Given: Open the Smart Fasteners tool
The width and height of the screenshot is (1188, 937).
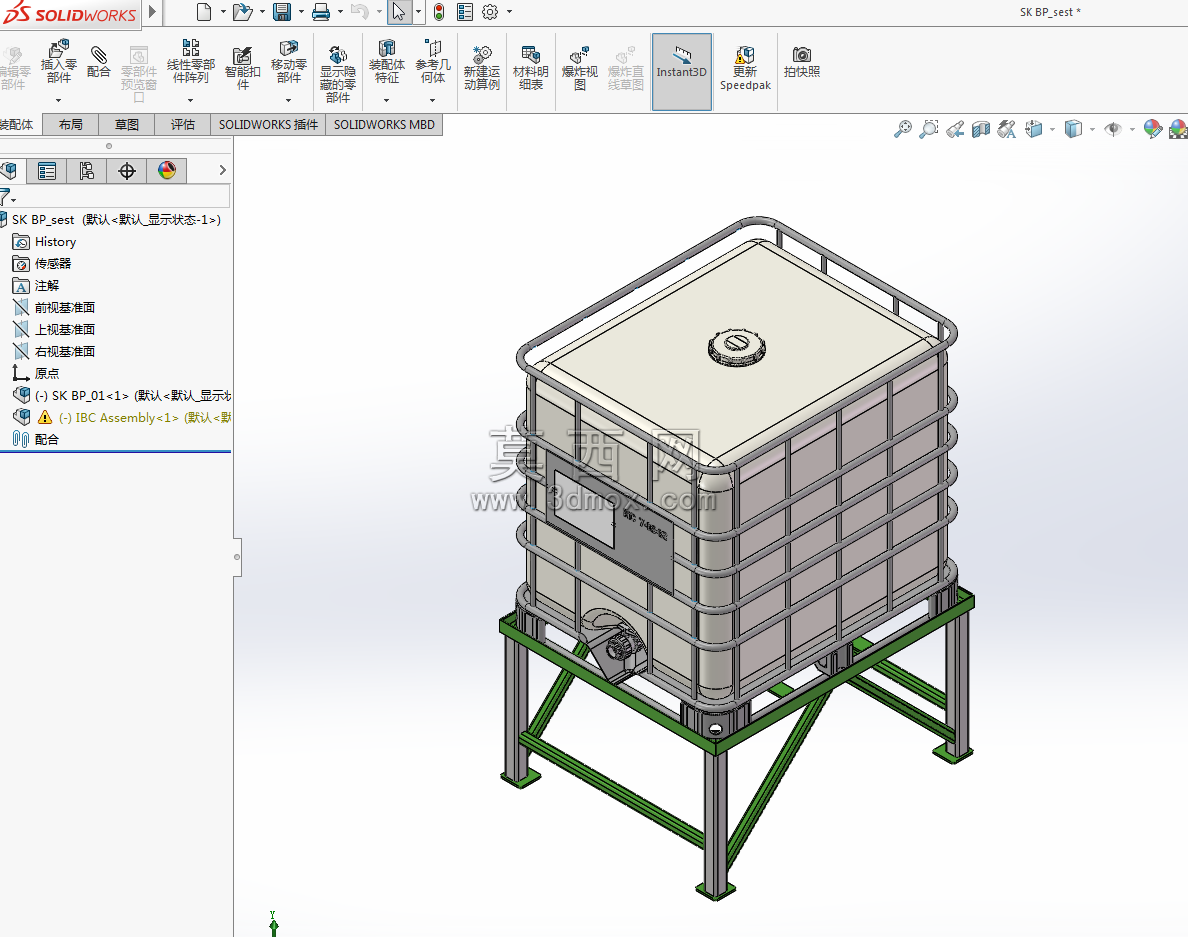Looking at the screenshot, I should (242, 68).
